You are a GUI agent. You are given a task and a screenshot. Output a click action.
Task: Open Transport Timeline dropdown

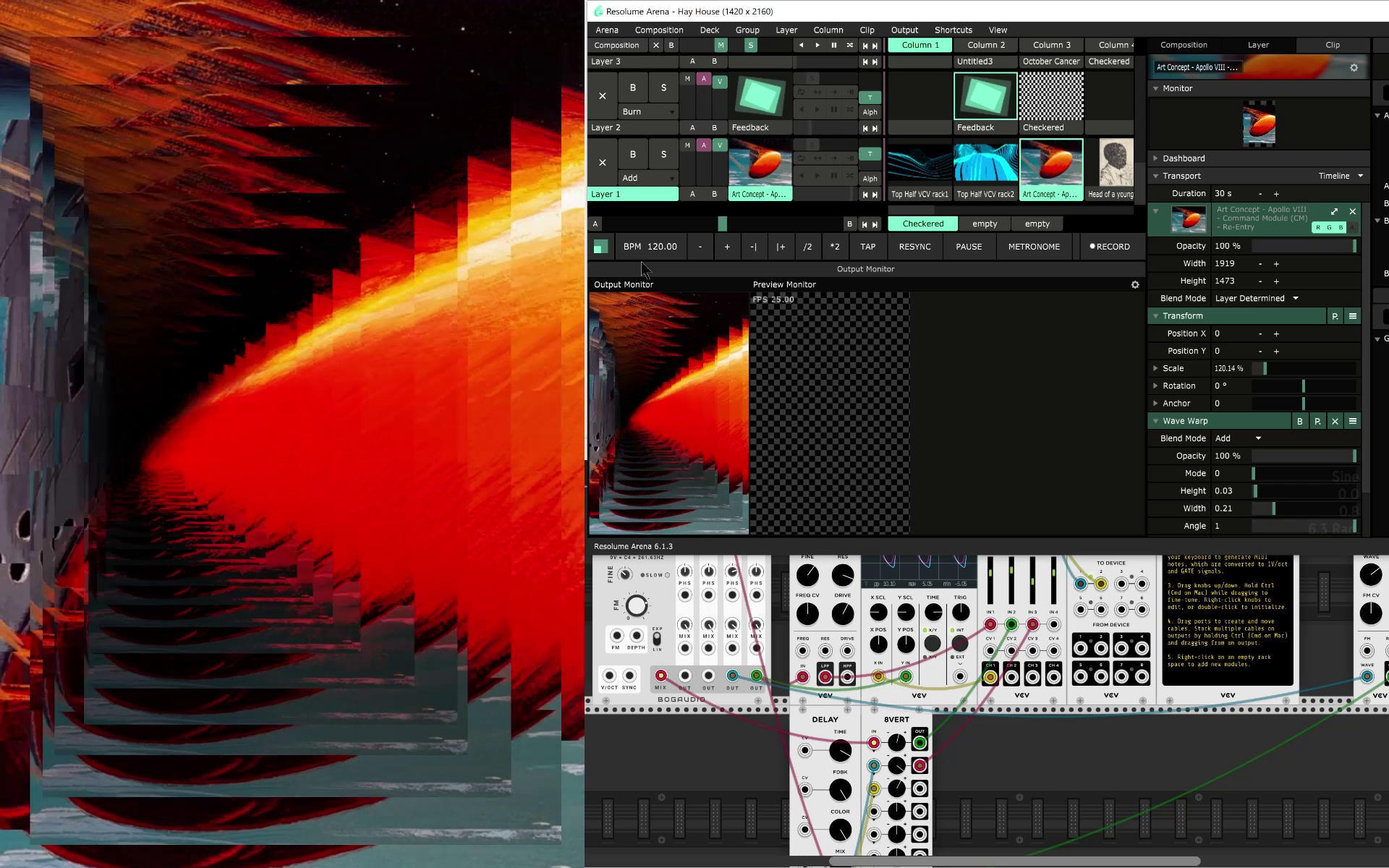[1340, 176]
